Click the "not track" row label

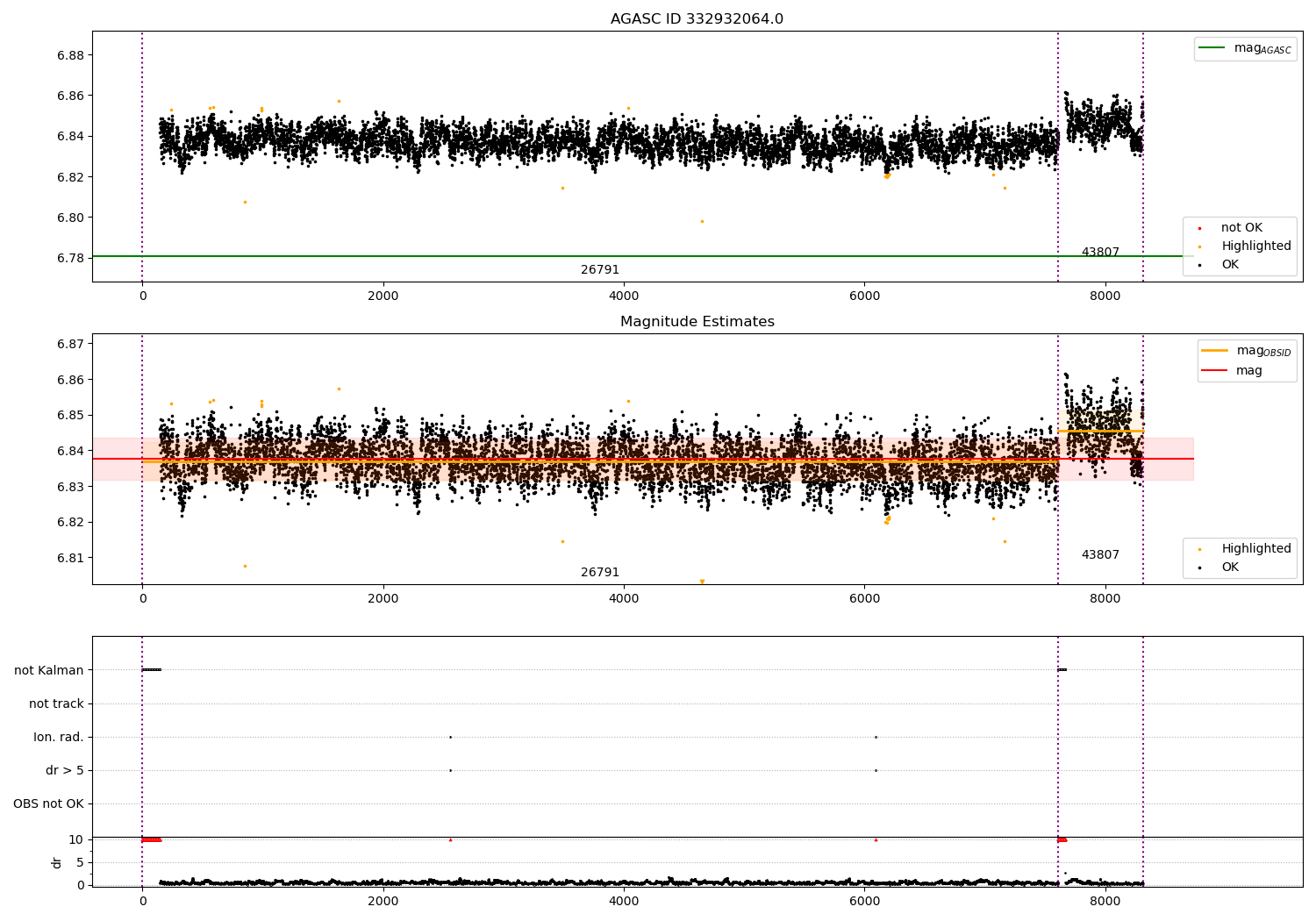click(56, 704)
